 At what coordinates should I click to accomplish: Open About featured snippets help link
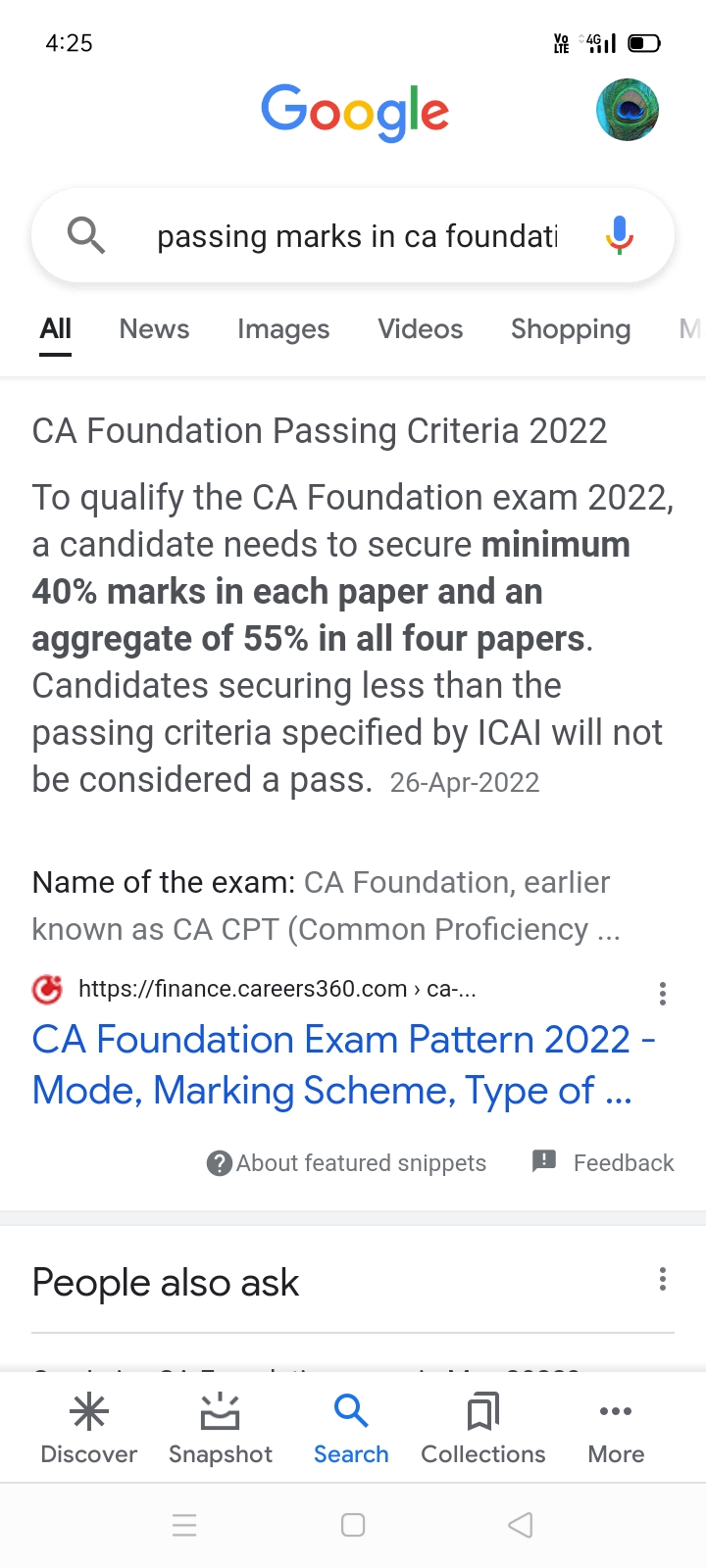347,1163
